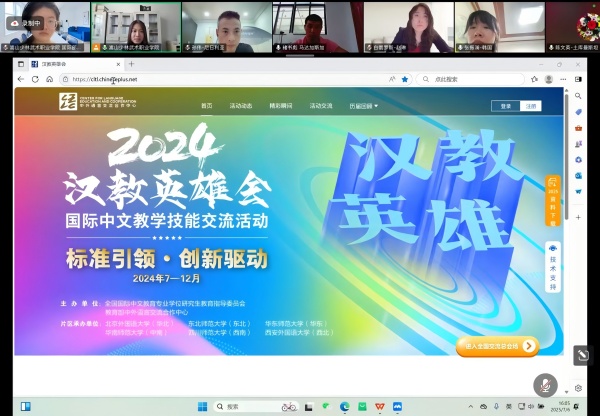Open the orange 资料下载 side tab

pos(553,201)
